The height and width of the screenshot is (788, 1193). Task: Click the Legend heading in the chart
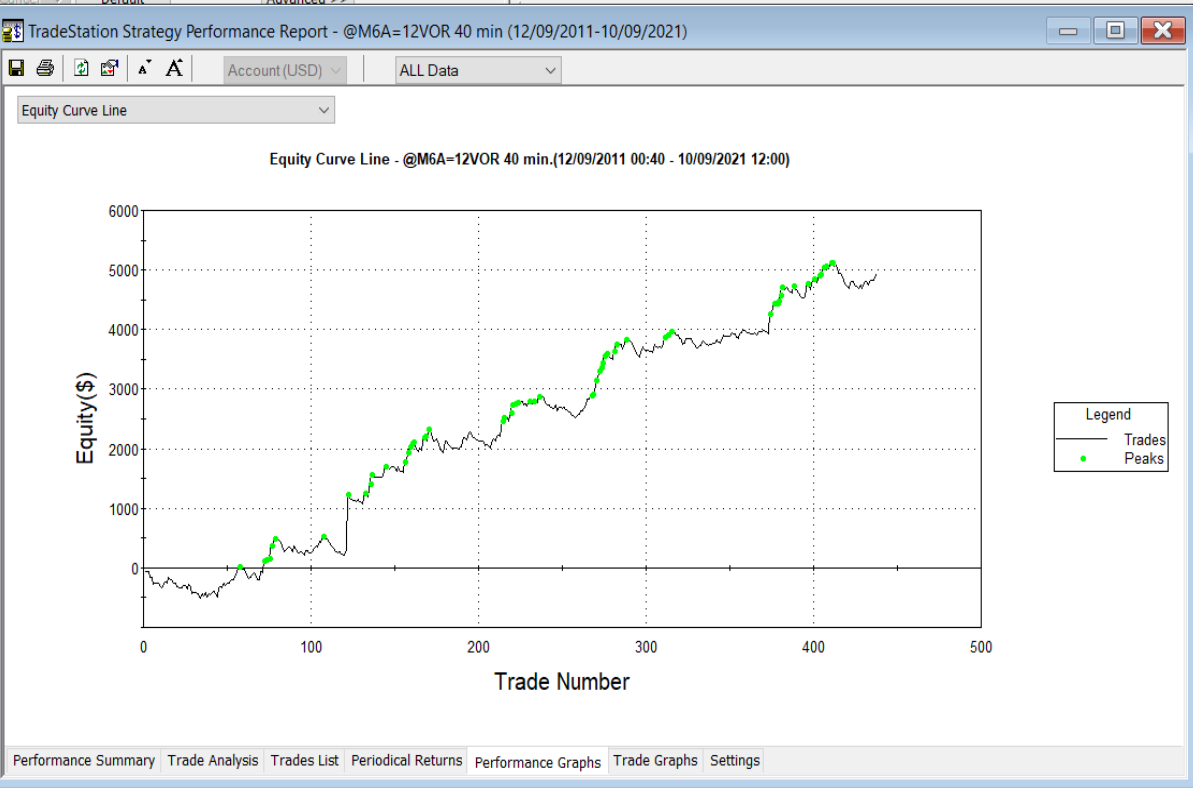(1108, 415)
